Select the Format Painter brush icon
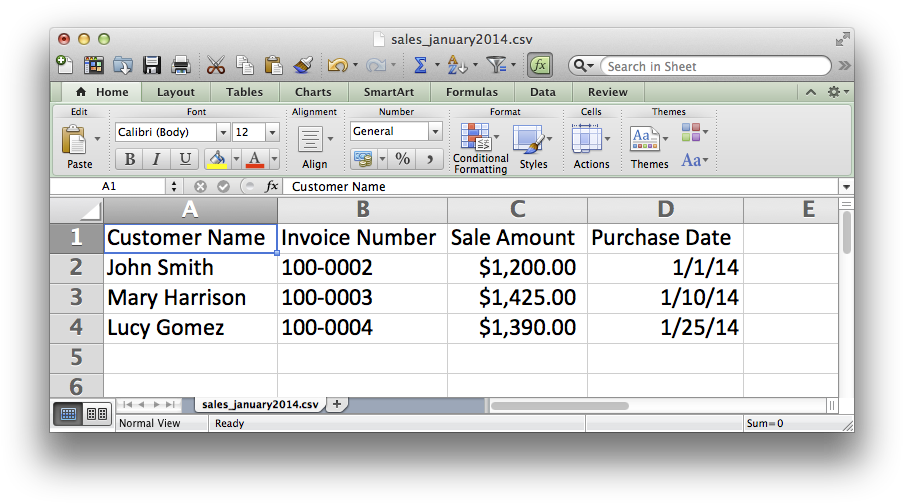This screenshot has width=903, height=503. click(x=303, y=65)
